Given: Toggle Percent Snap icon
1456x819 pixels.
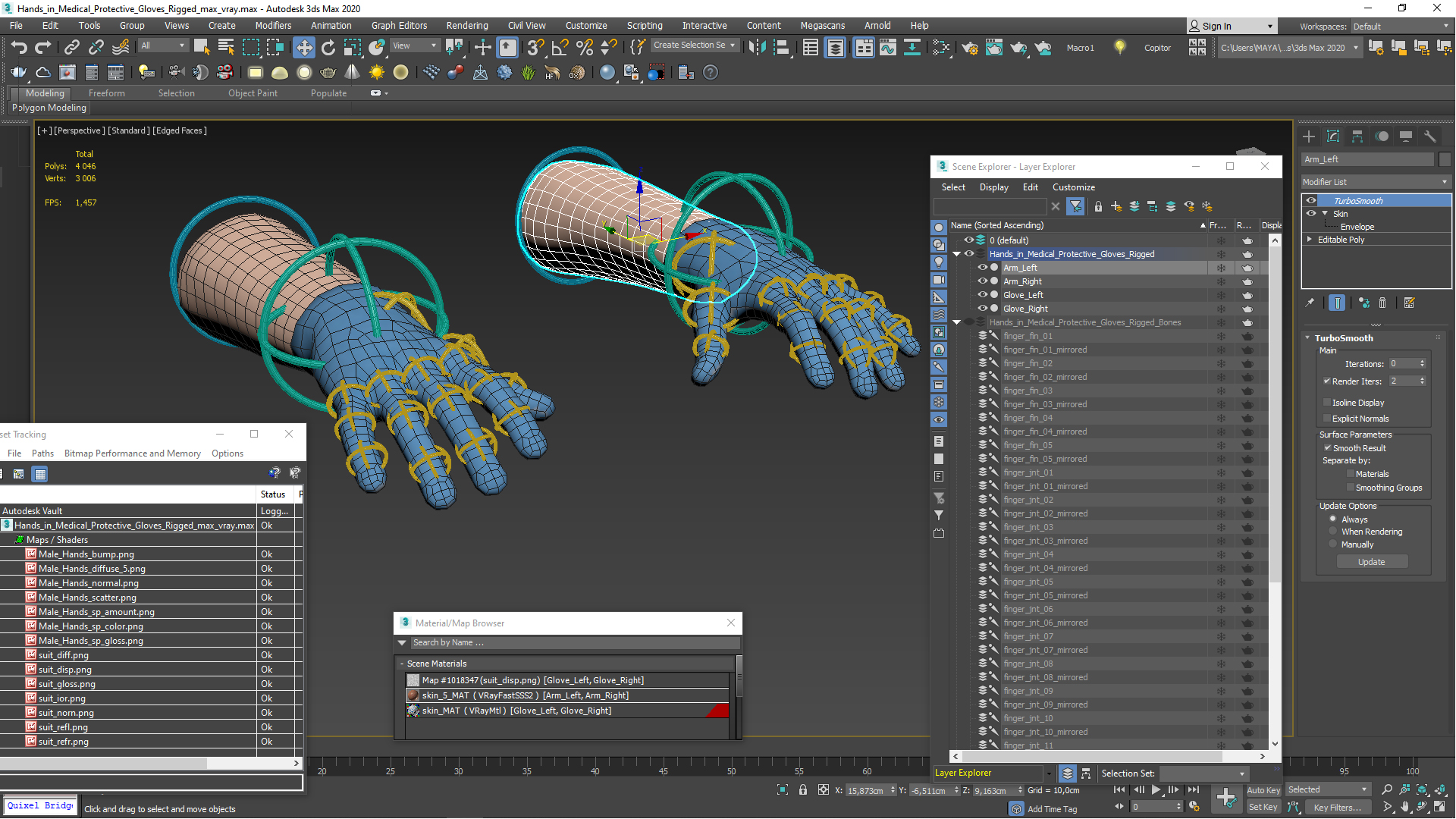Looking at the screenshot, I should click(584, 47).
